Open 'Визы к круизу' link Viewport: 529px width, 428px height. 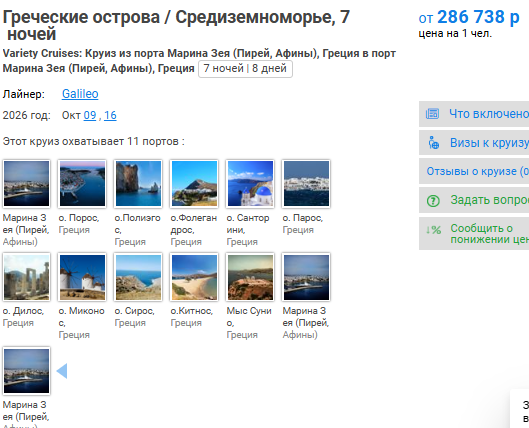tap(489, 143)
